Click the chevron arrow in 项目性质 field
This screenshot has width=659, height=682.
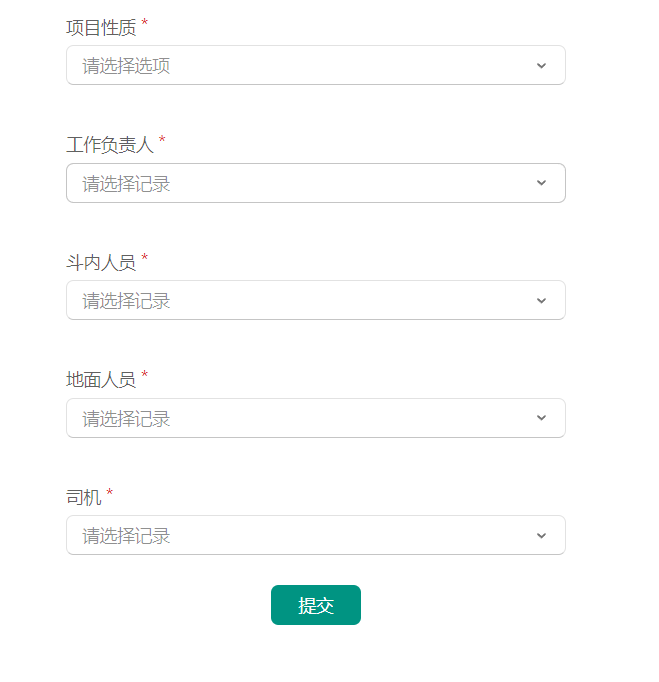point(541,66)
